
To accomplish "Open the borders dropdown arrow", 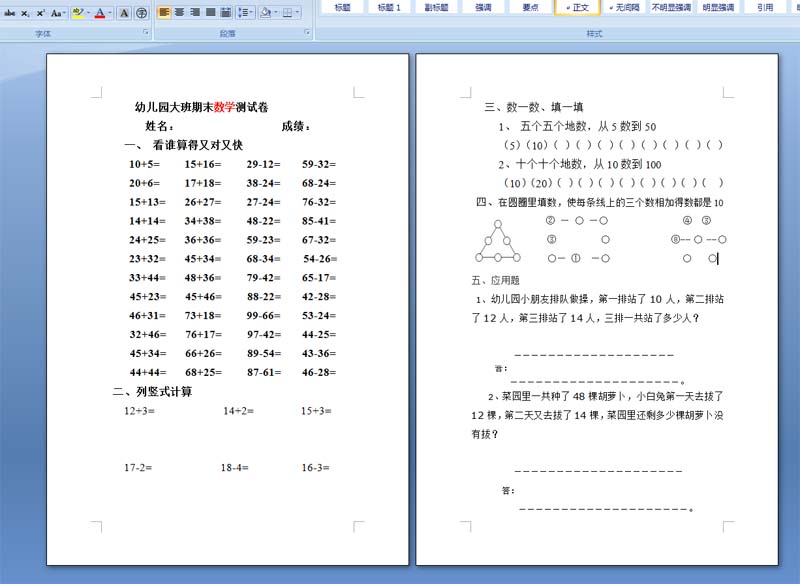I will [x=297, y=12].
